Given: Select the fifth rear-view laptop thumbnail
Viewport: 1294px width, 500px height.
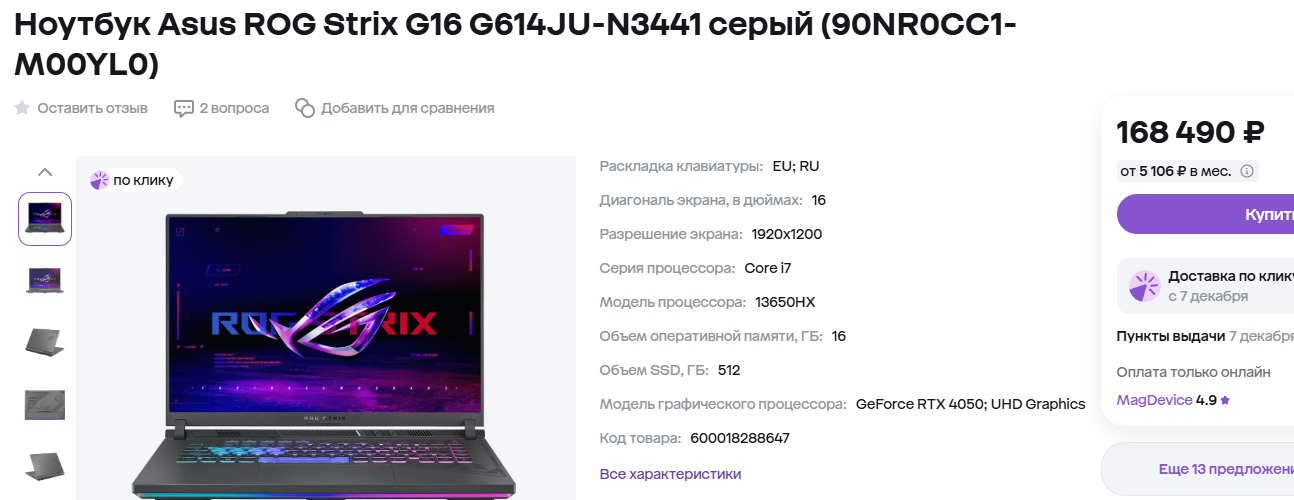Looking at the screenshot, I should pos(45,465).
